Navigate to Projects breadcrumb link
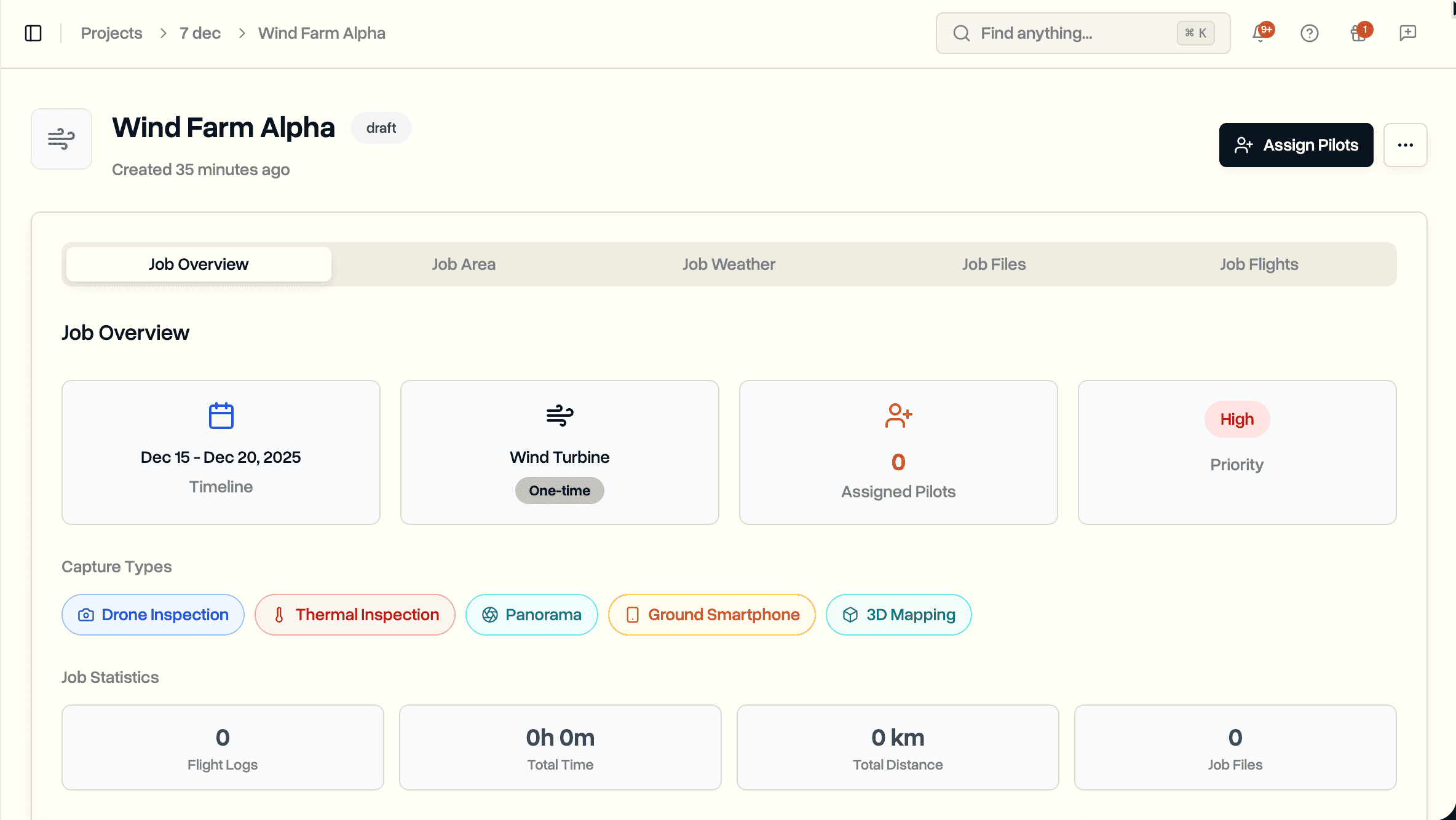The height and width of the screenshot is (820, 1456). 111,33
